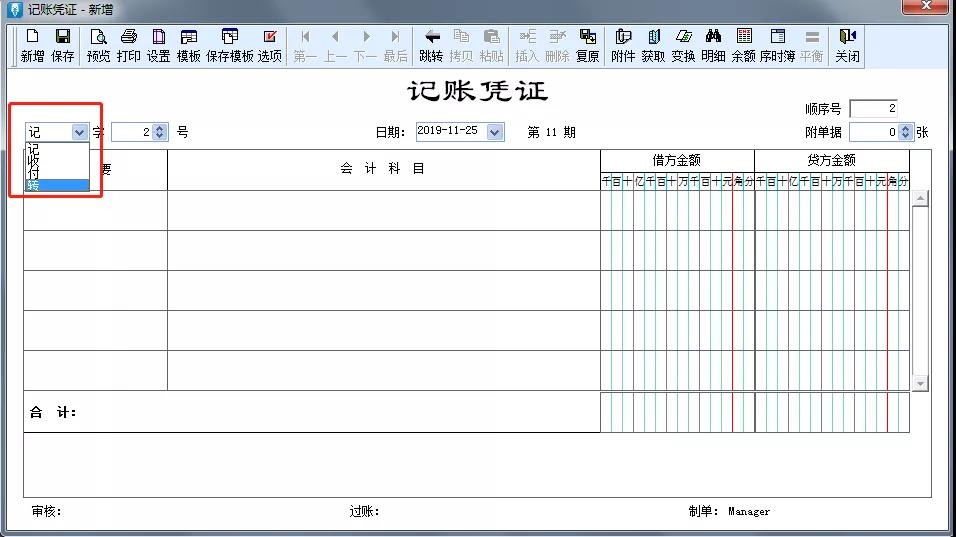956x537 pixels.
Task: Click the 顺序号 input field
Action: tap(874, 108)
